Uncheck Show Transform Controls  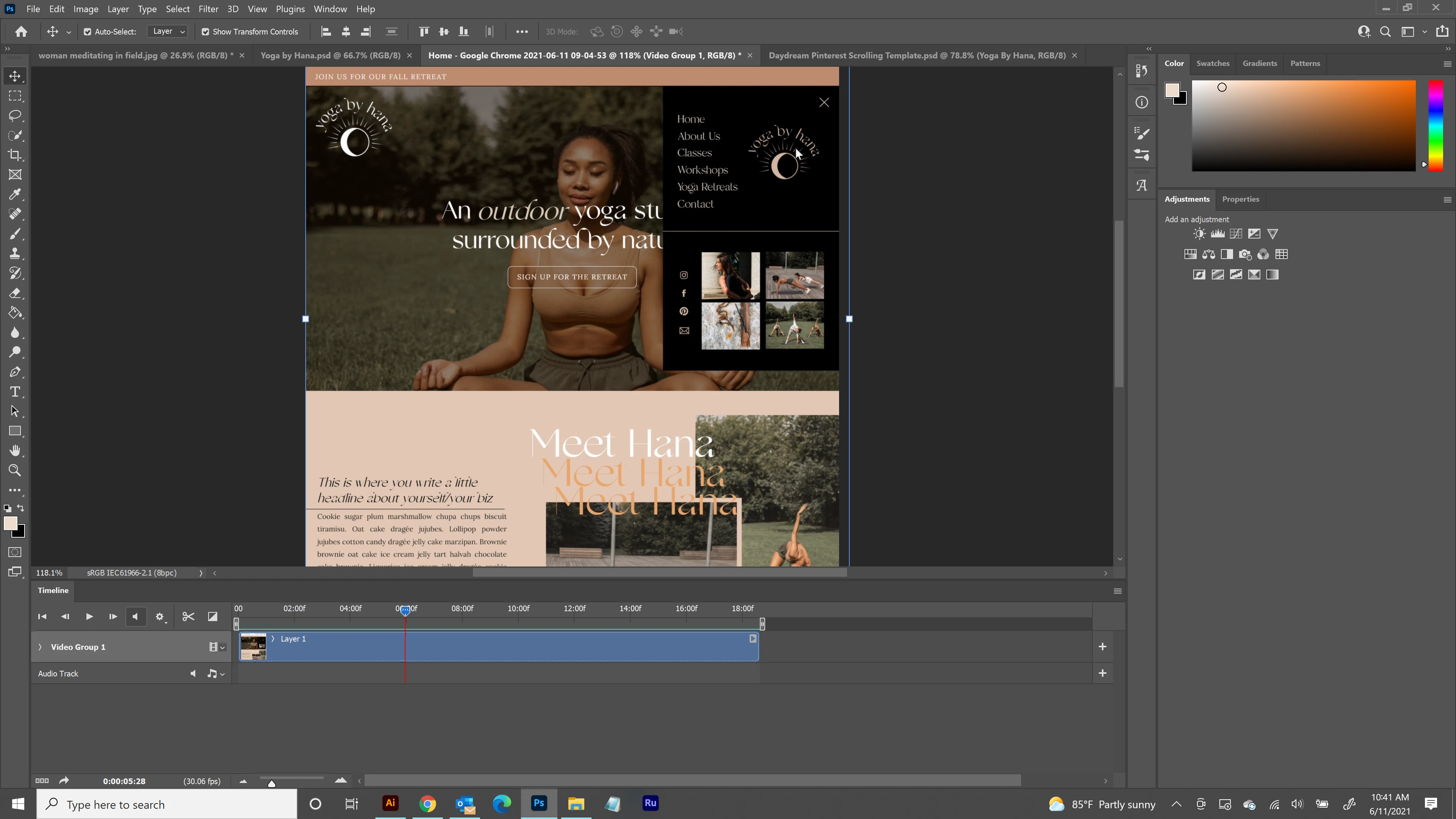click(205, 31)
